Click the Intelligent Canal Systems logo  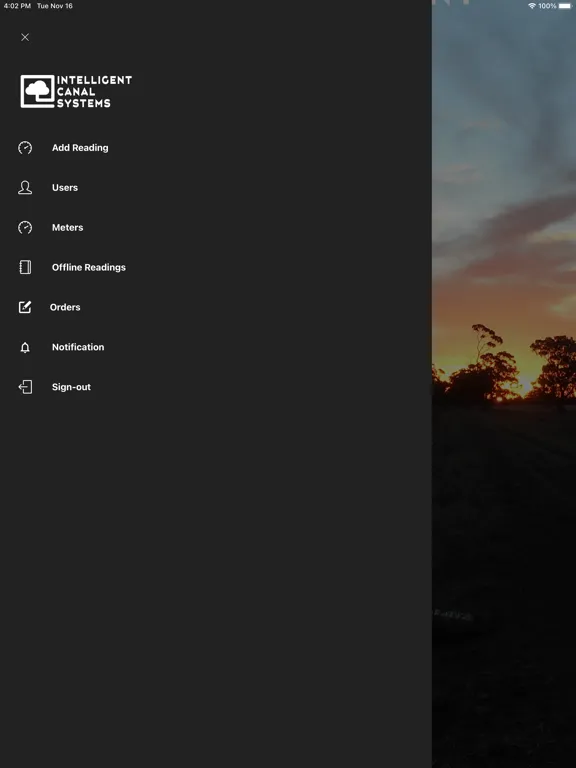[76, 91]
